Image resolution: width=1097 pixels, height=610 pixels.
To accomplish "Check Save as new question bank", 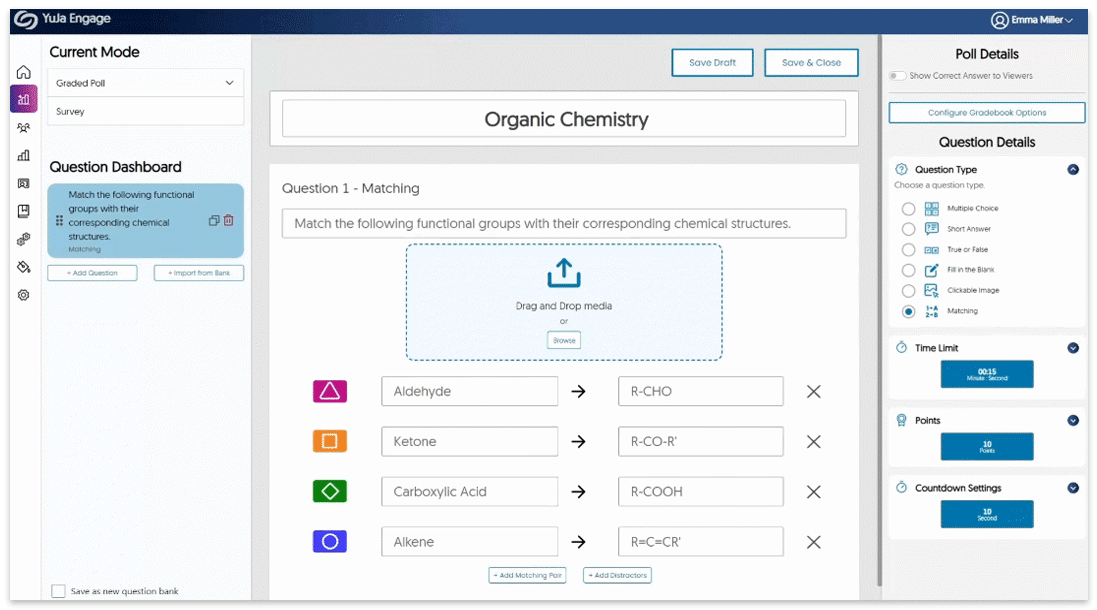I will point(58,591).
